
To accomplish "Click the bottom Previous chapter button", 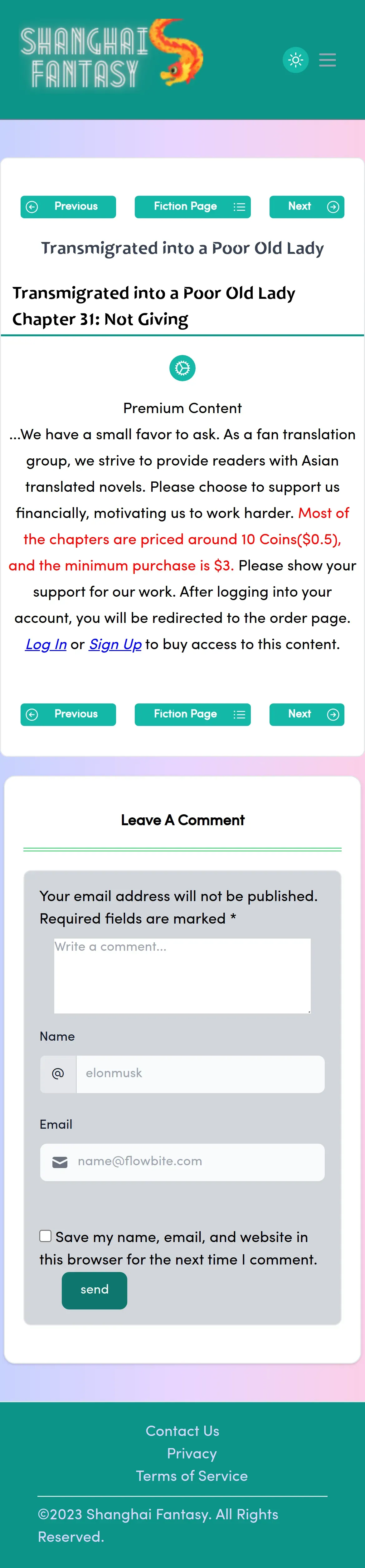I will (68, 715).
